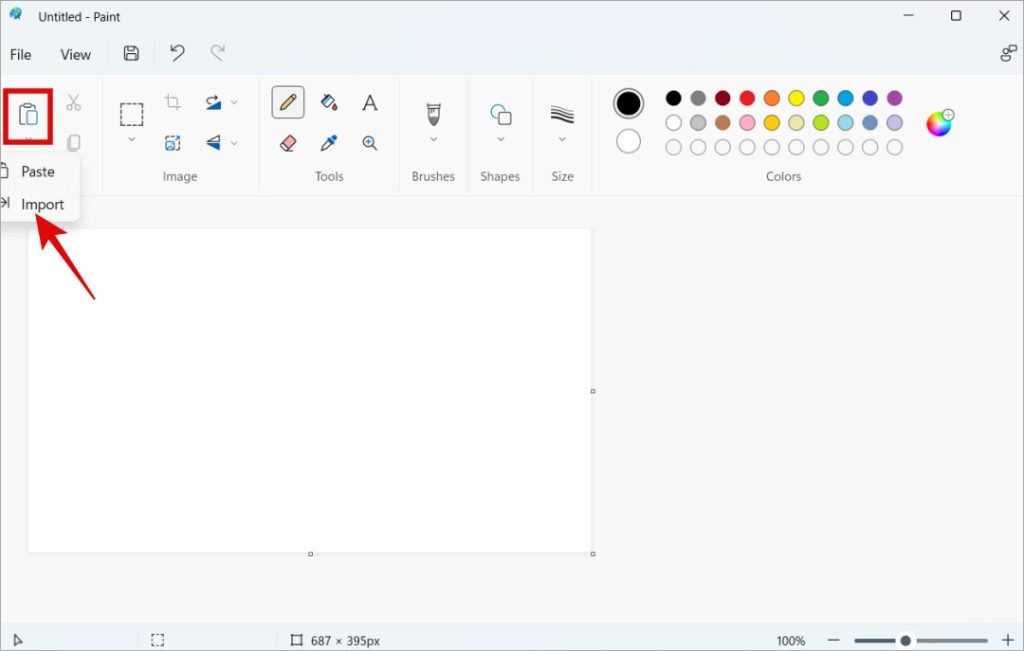Image resolution: width=1024 pixels, height=651 pixels.
Task: Expand the Shapes dropdown
Action: (x=501, y=139)
